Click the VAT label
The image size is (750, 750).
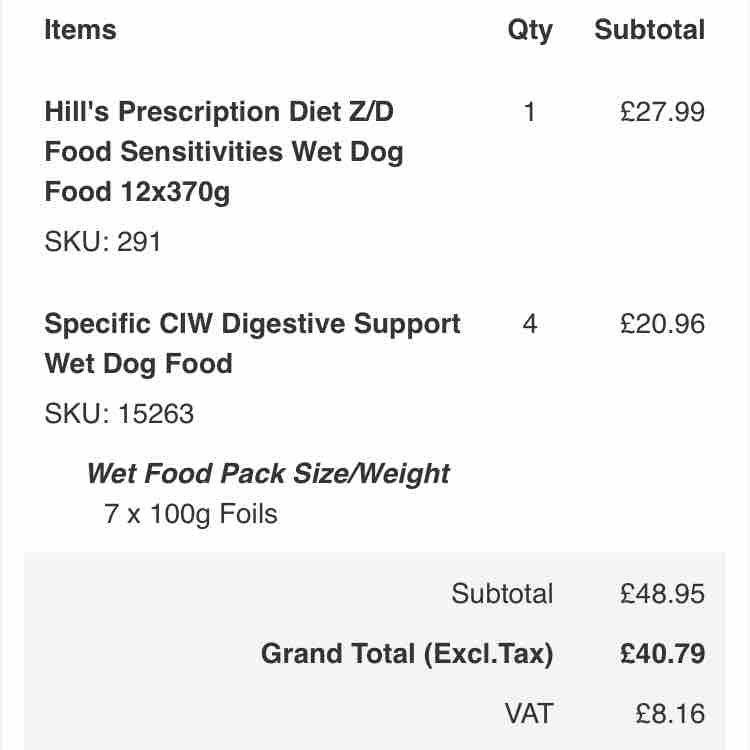529,714
